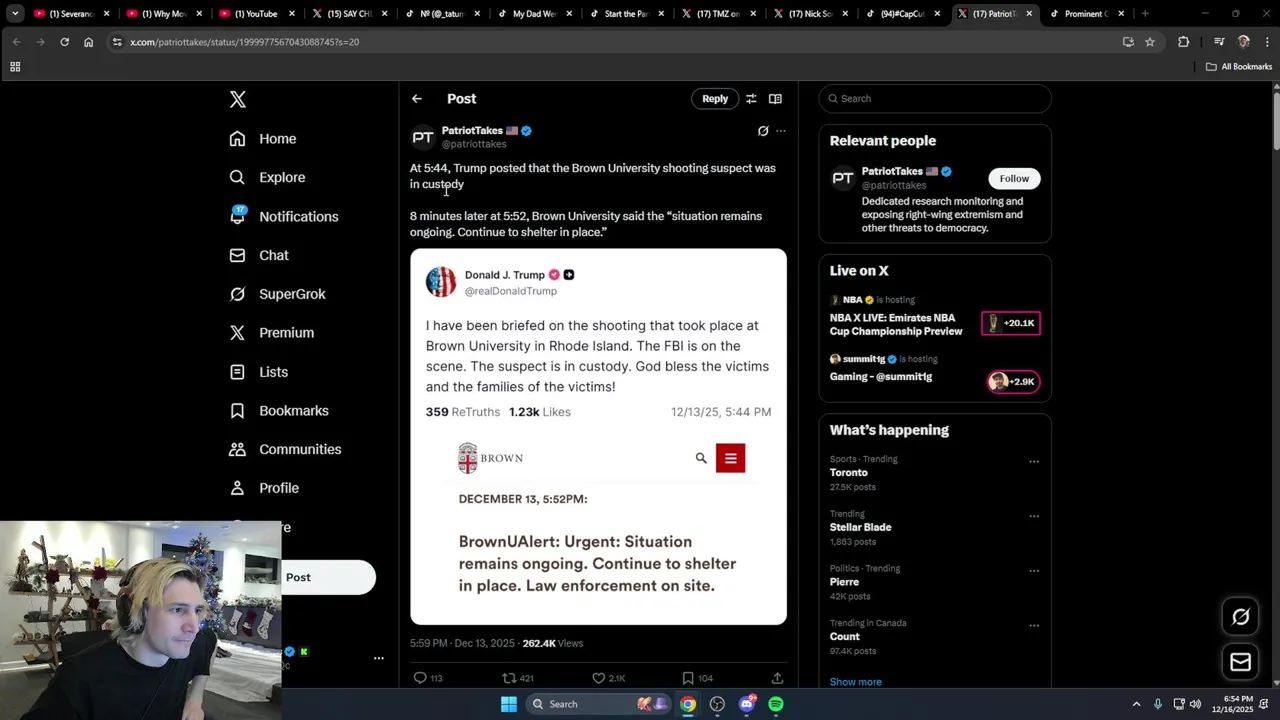Open the reply sort filter icon
Screen dimensions: 1280x720
(751, 99)
